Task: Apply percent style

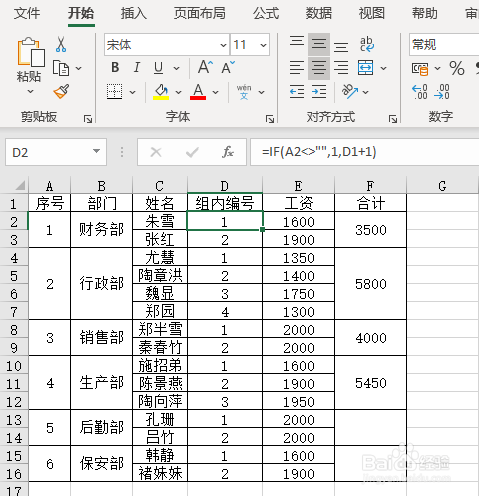Action: click(x=456, y=68)
